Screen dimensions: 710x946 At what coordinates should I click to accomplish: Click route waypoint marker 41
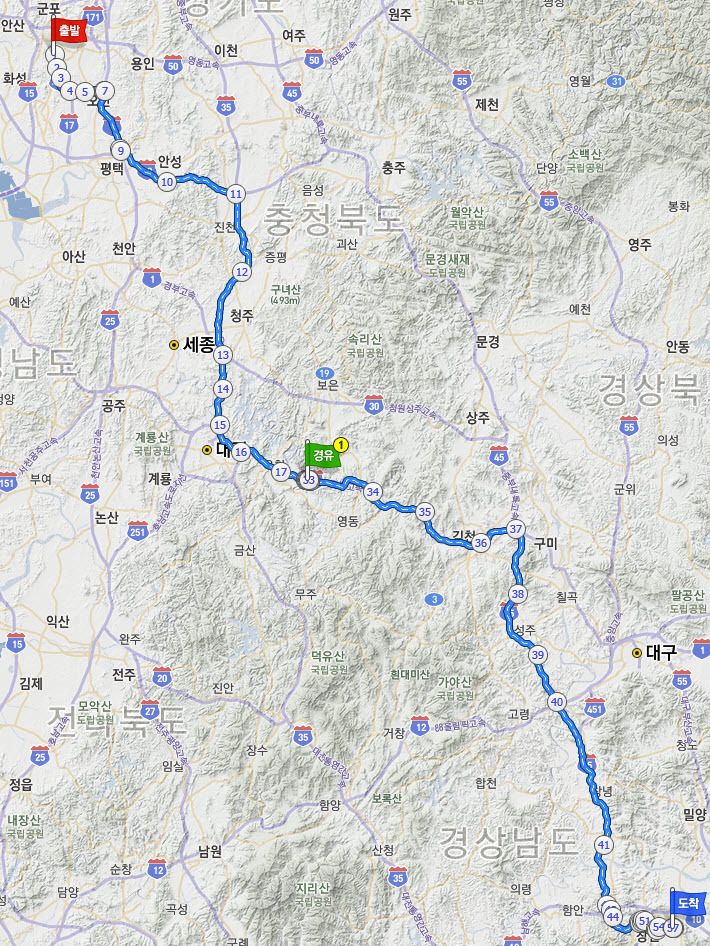pos(604,845)
